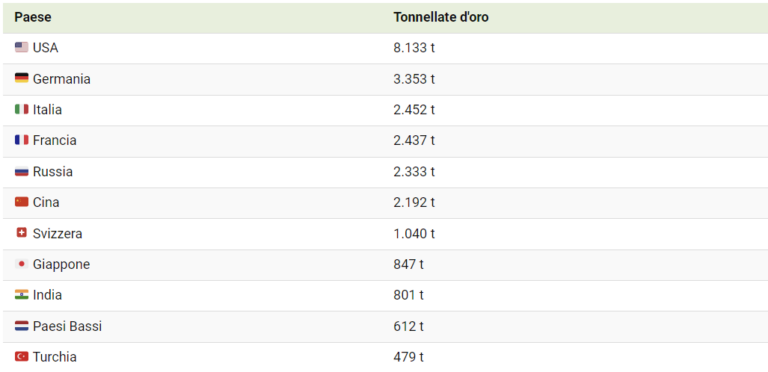
Task: Select the Indian flag icon
Action: (22, 295)
